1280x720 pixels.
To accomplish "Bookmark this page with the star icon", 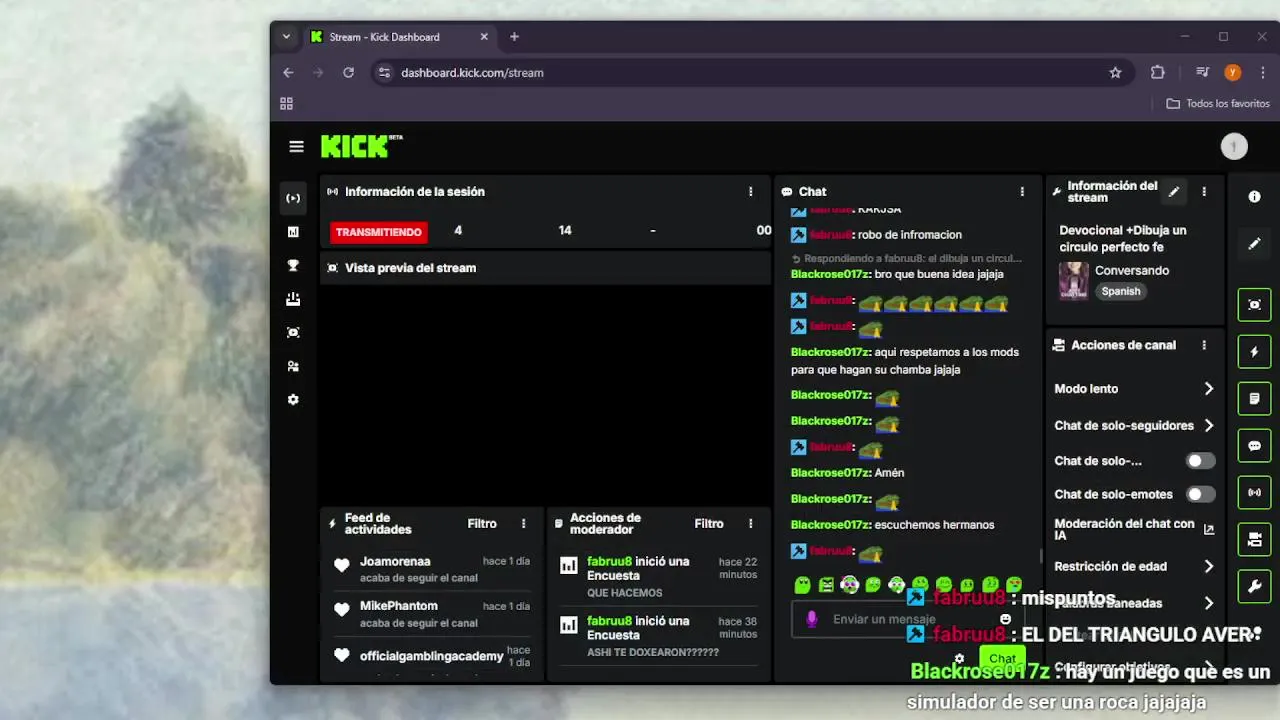I will coord(1115,73).
